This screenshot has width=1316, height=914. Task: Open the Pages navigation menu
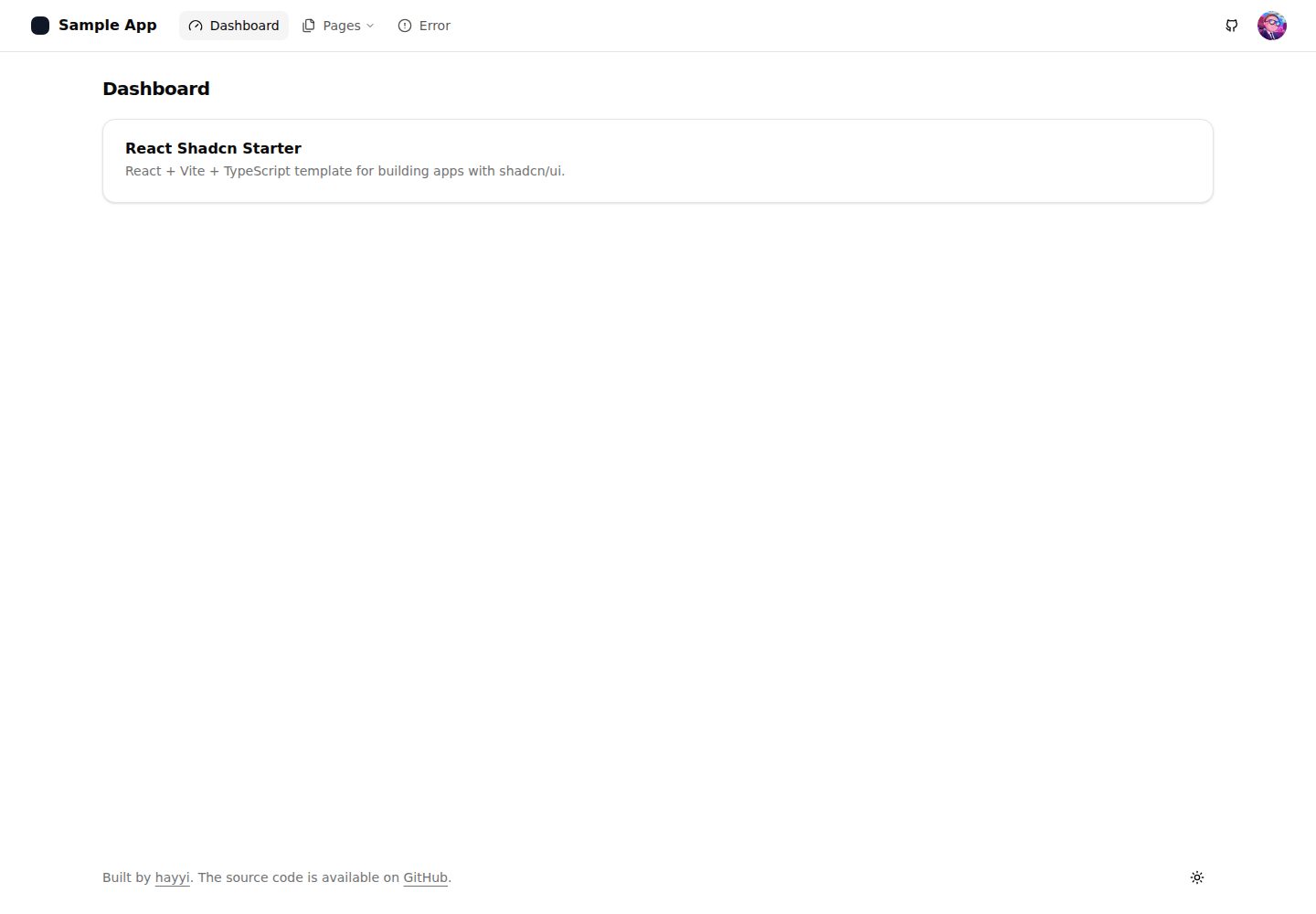pyautogui.click(x=338, y=26)
